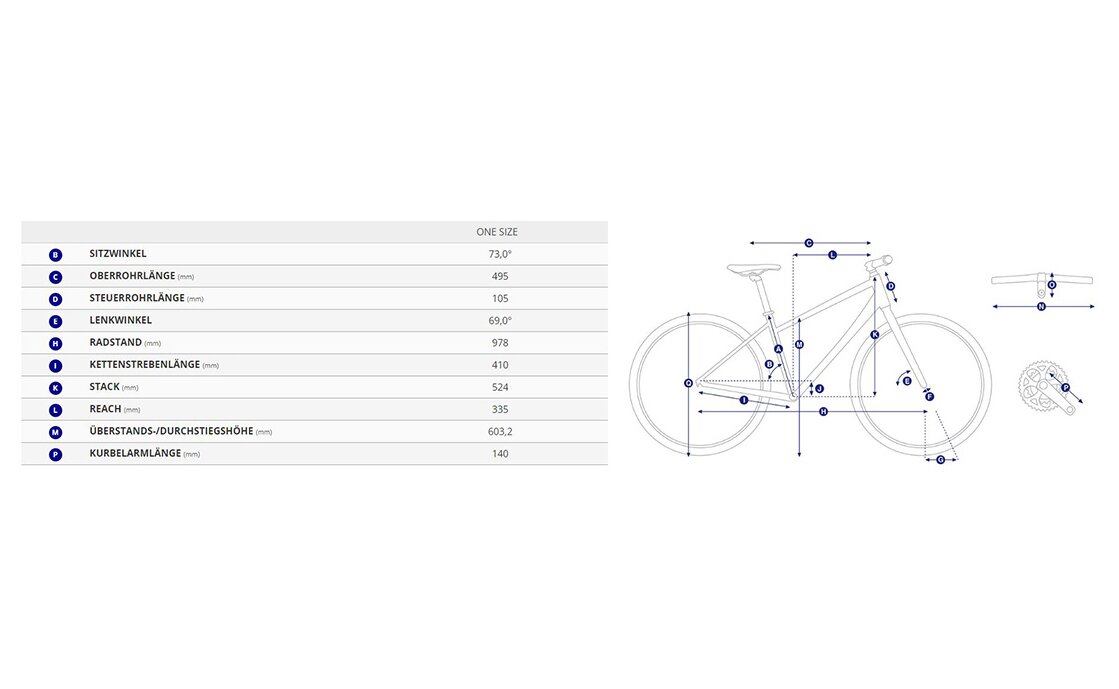Click the C badge beside Oberrohrlänge
This screenshot has width=1119, height=689.
[55, 277]
